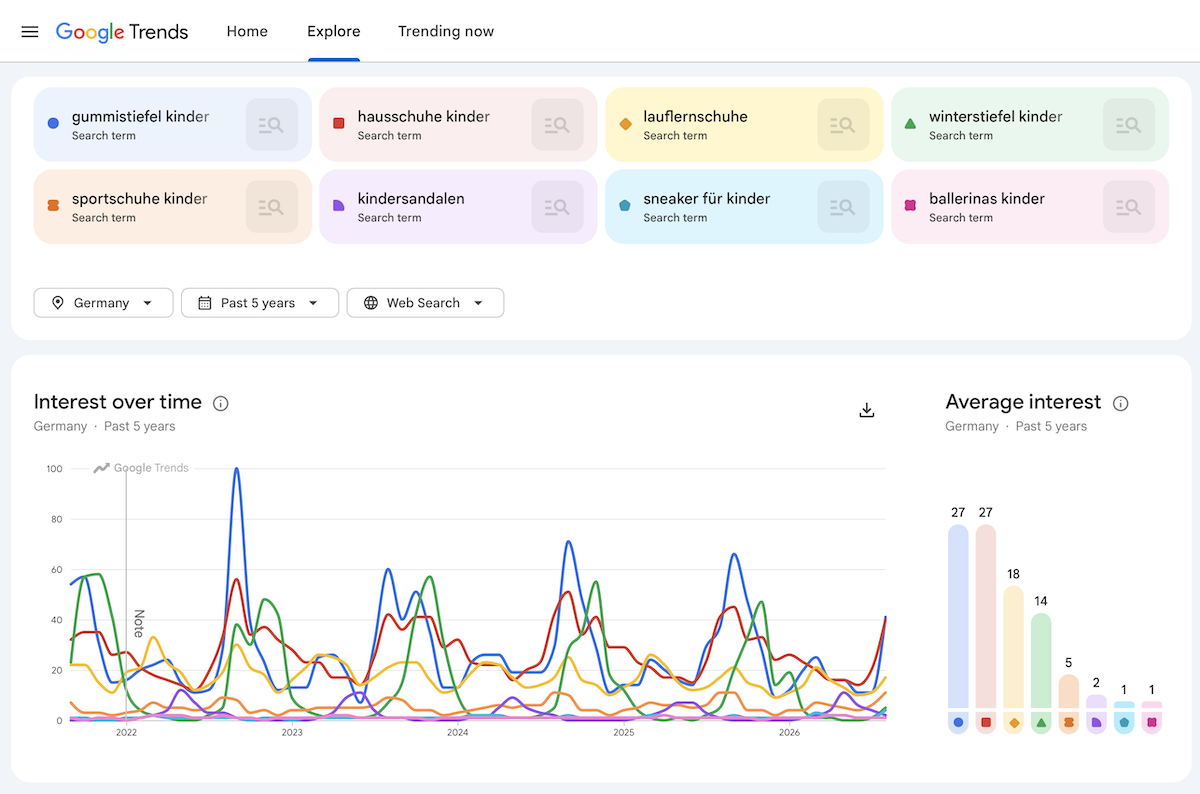The width and height of the screenshot is (1200, 794).
Task: Open search details icon for sneaker für kinder
Action: pyautogui.click(x=844, y=207)
